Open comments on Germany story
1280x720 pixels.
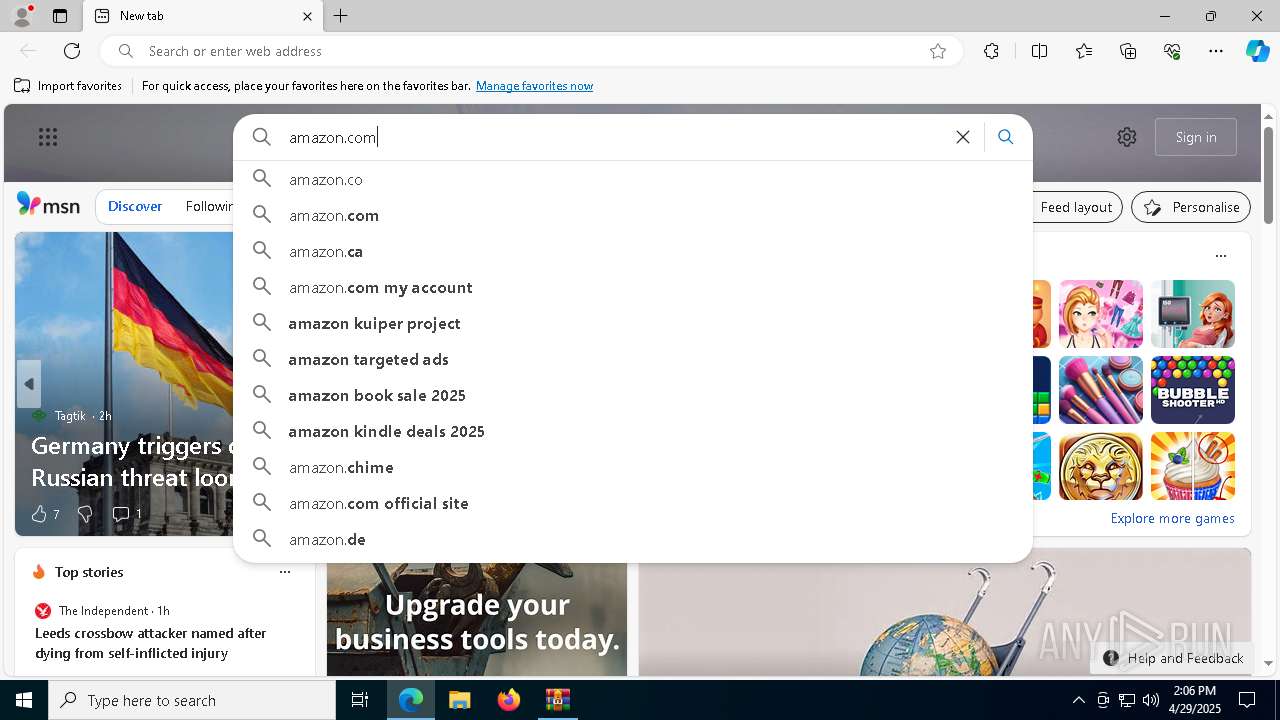point(126,514)
